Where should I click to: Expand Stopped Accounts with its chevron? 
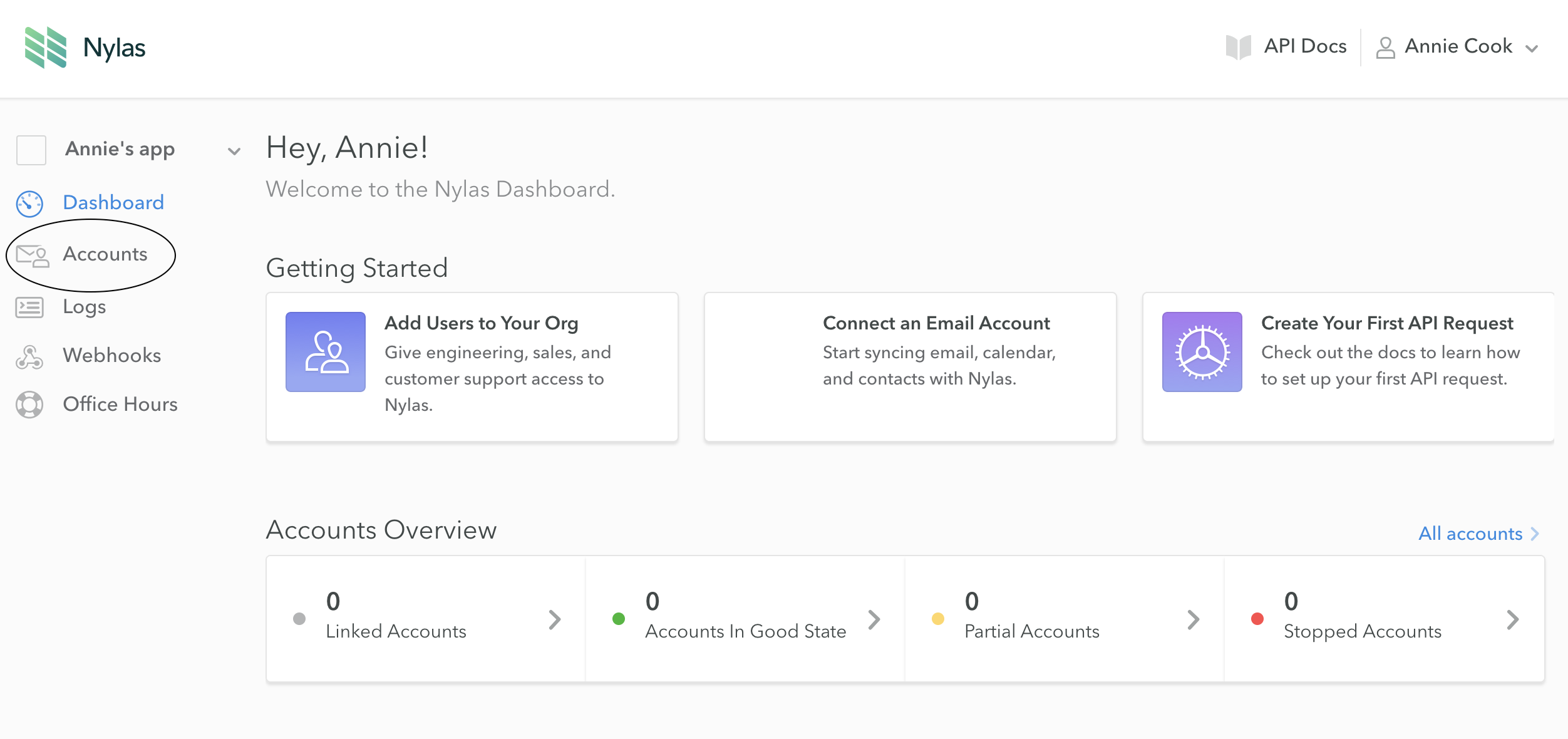point(1513,619)
